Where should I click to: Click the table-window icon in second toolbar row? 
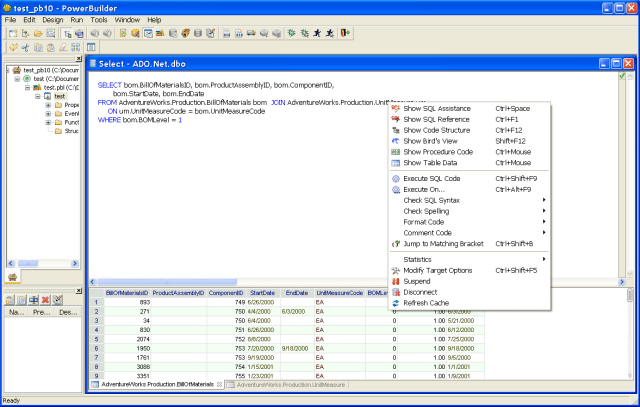pyautogui.click(x=91, y=48)
